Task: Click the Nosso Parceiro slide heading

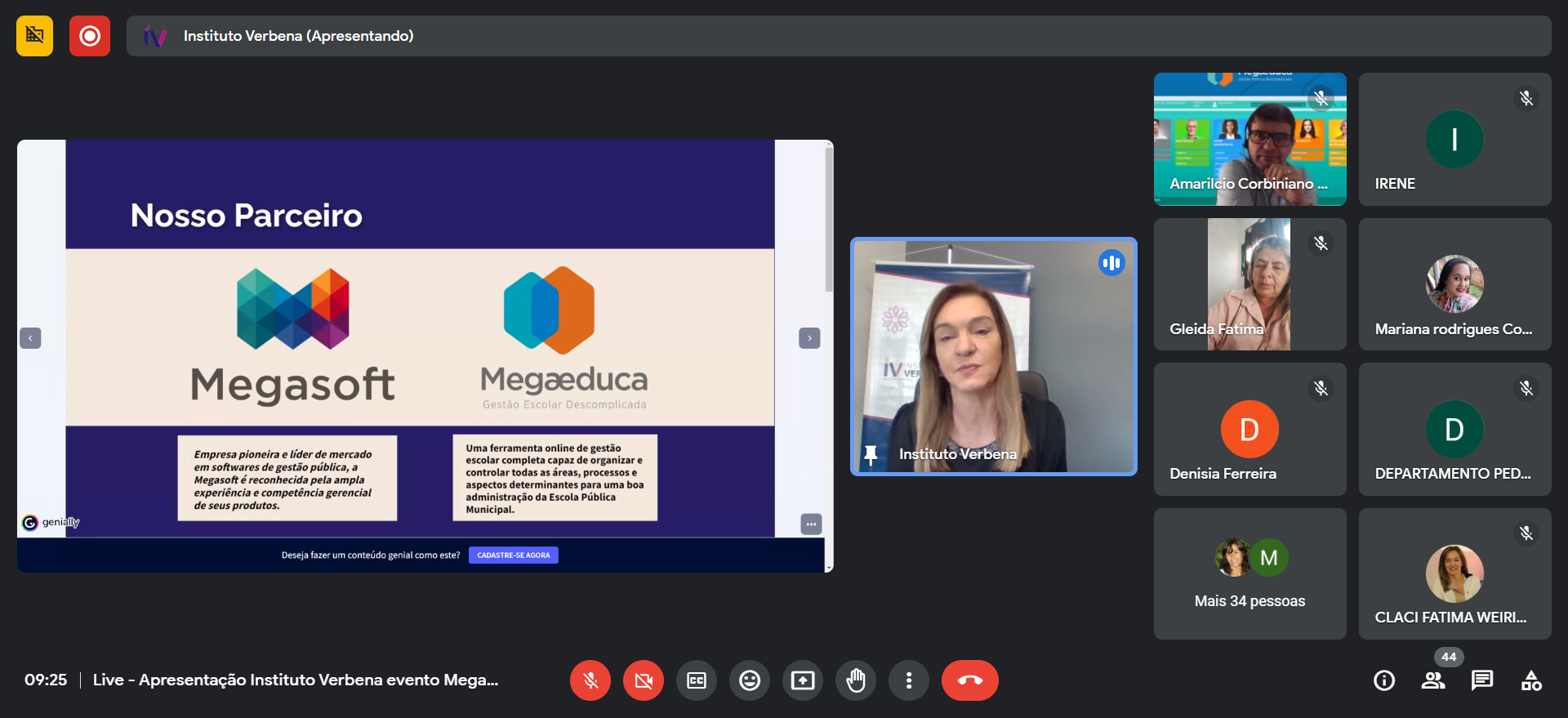Action: (x=247, y=216)
